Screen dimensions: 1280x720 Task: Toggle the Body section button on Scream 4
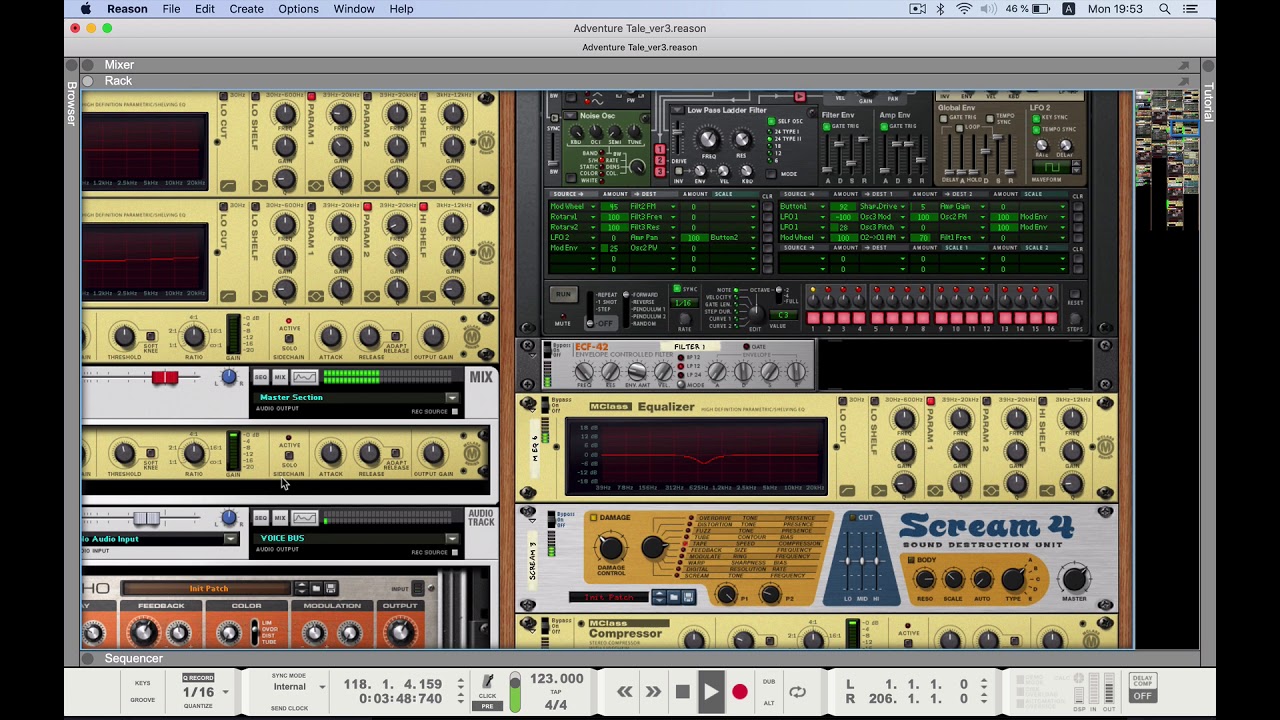909,560
